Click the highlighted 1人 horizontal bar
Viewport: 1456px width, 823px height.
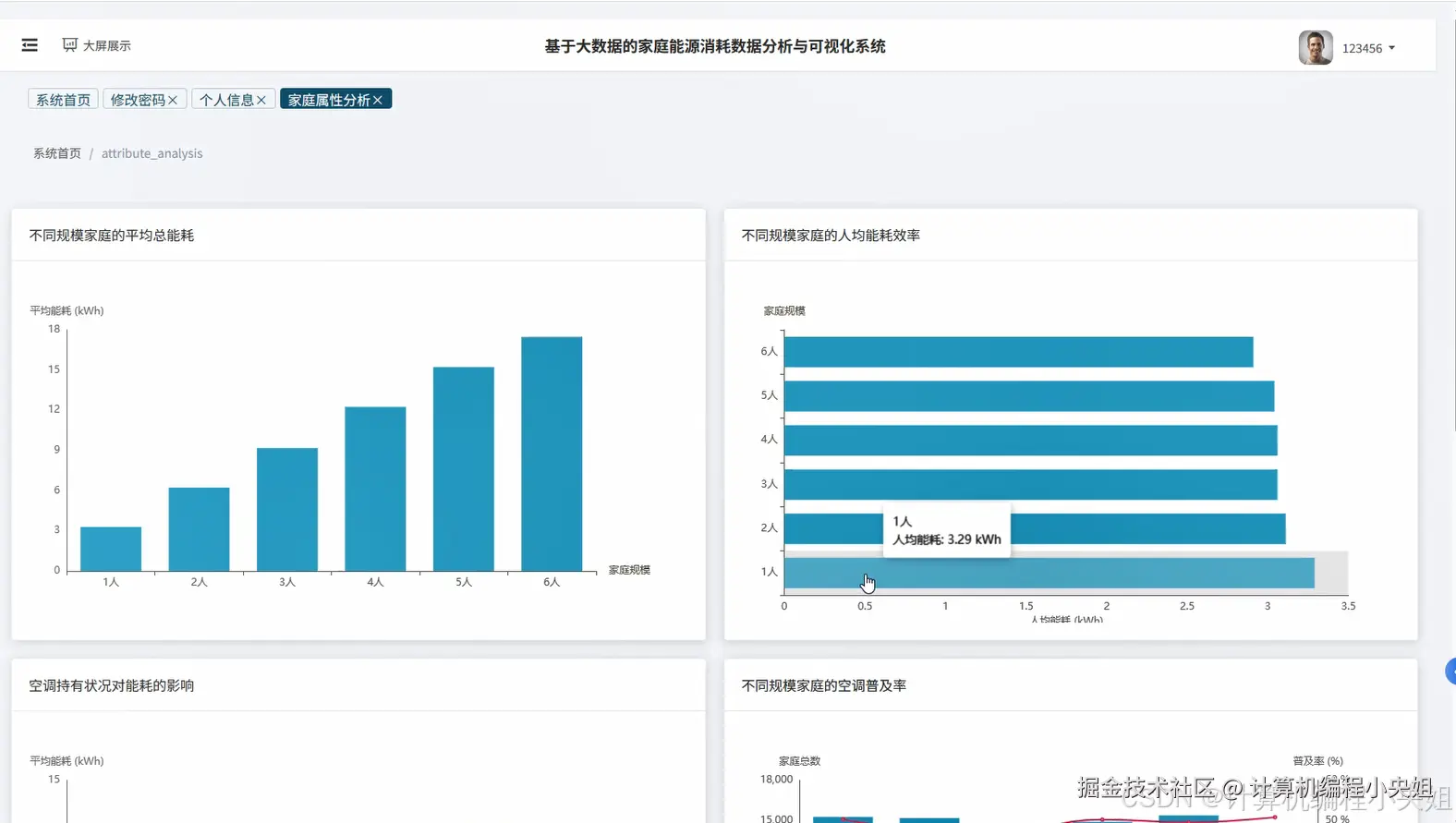click(1050, 573)
